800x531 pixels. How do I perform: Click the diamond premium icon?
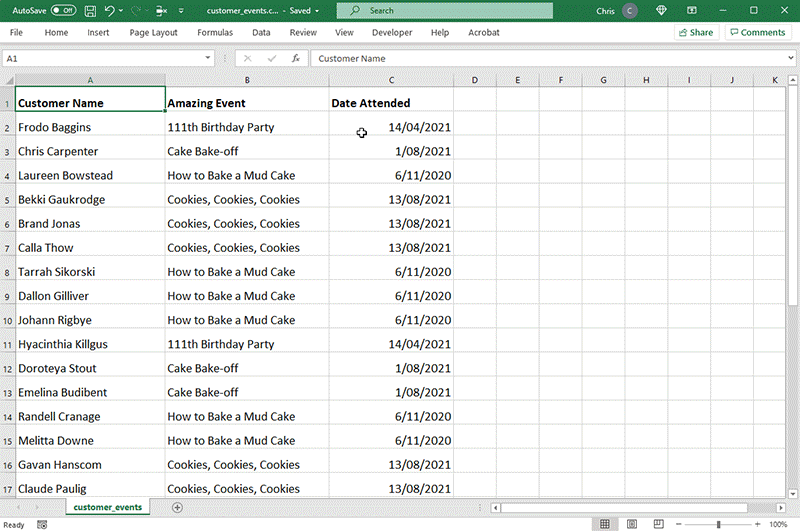click(661, 10)
